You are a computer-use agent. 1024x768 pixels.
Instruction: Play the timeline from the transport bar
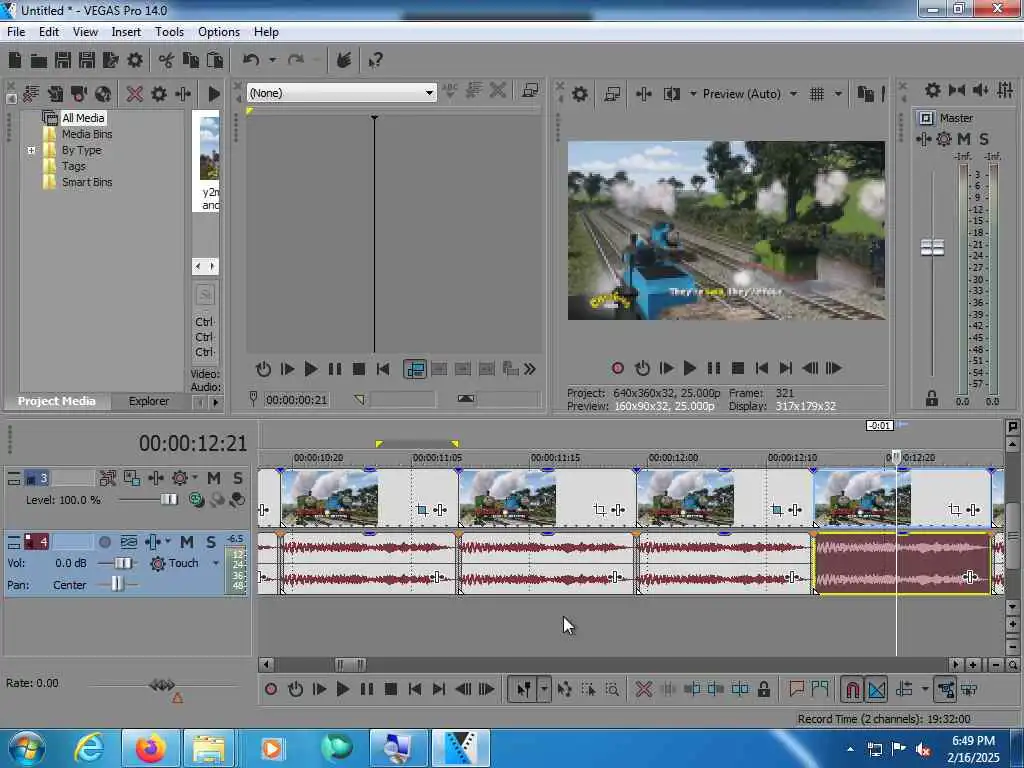[x=343, y=689]
